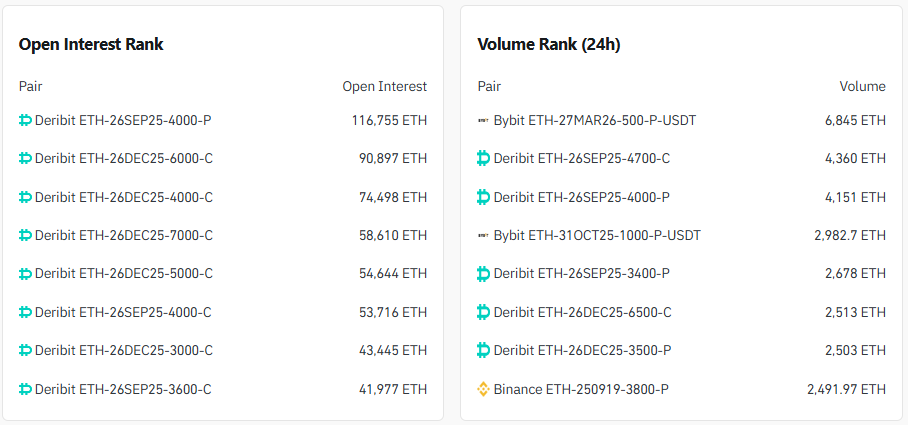Click Bybit icon beside ETH-31OCT25-1000-P-USDT
This screenshot has width=908, height=425.
click(483, 236)
